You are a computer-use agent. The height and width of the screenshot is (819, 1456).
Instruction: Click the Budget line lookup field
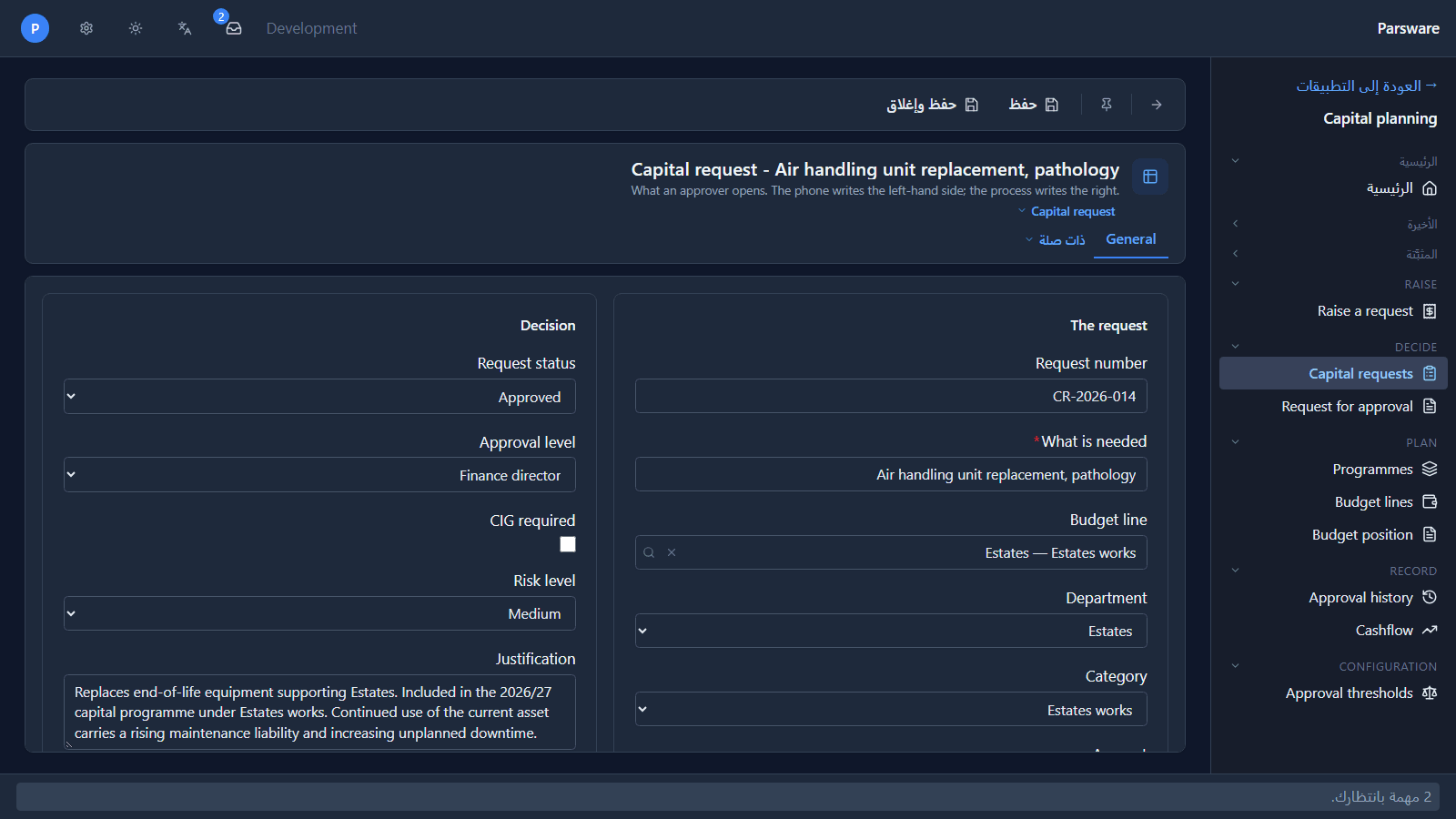[x=891, y=552]
